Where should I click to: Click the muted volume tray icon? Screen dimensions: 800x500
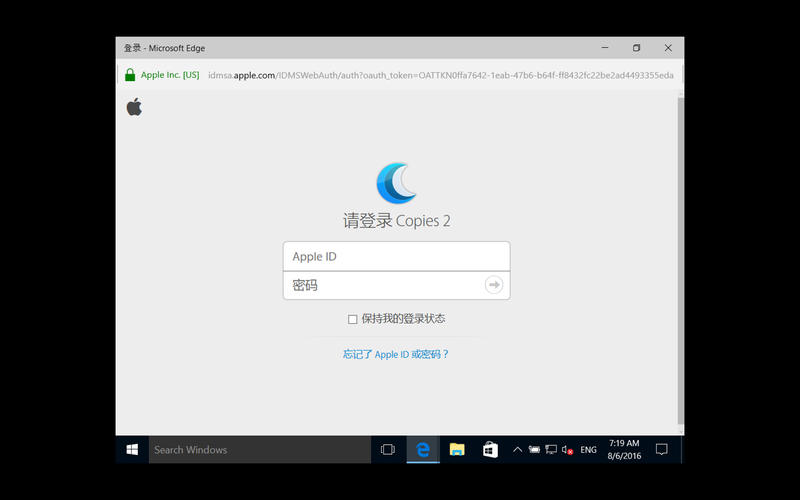567,449
